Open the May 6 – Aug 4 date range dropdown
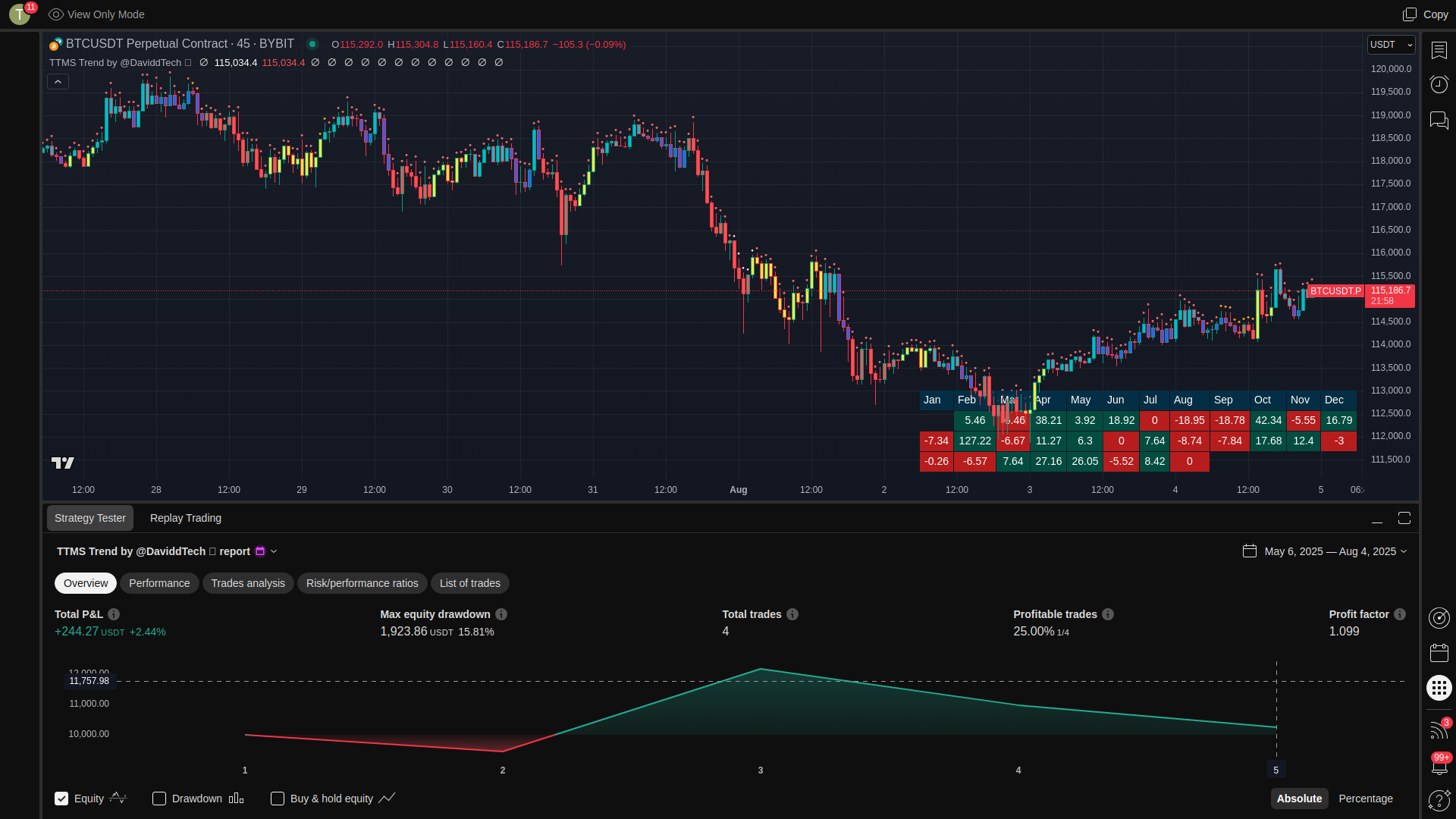 click(1335, 551)
